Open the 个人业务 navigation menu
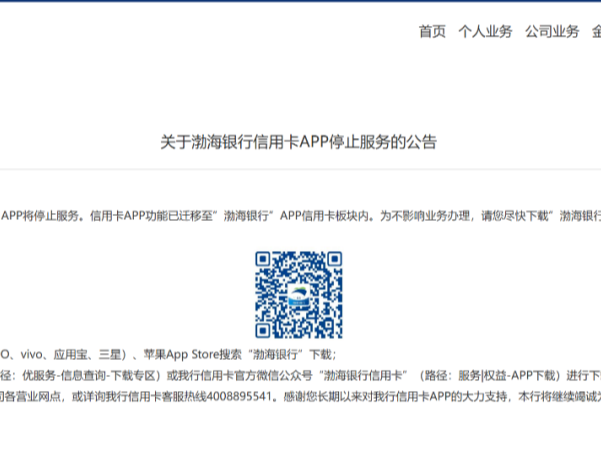 (485, 31)
